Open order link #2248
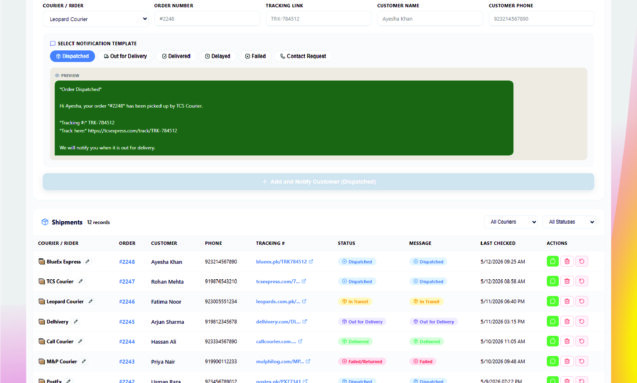The height and width of the screenshot is (383, 637). click(x=127, y=262)
